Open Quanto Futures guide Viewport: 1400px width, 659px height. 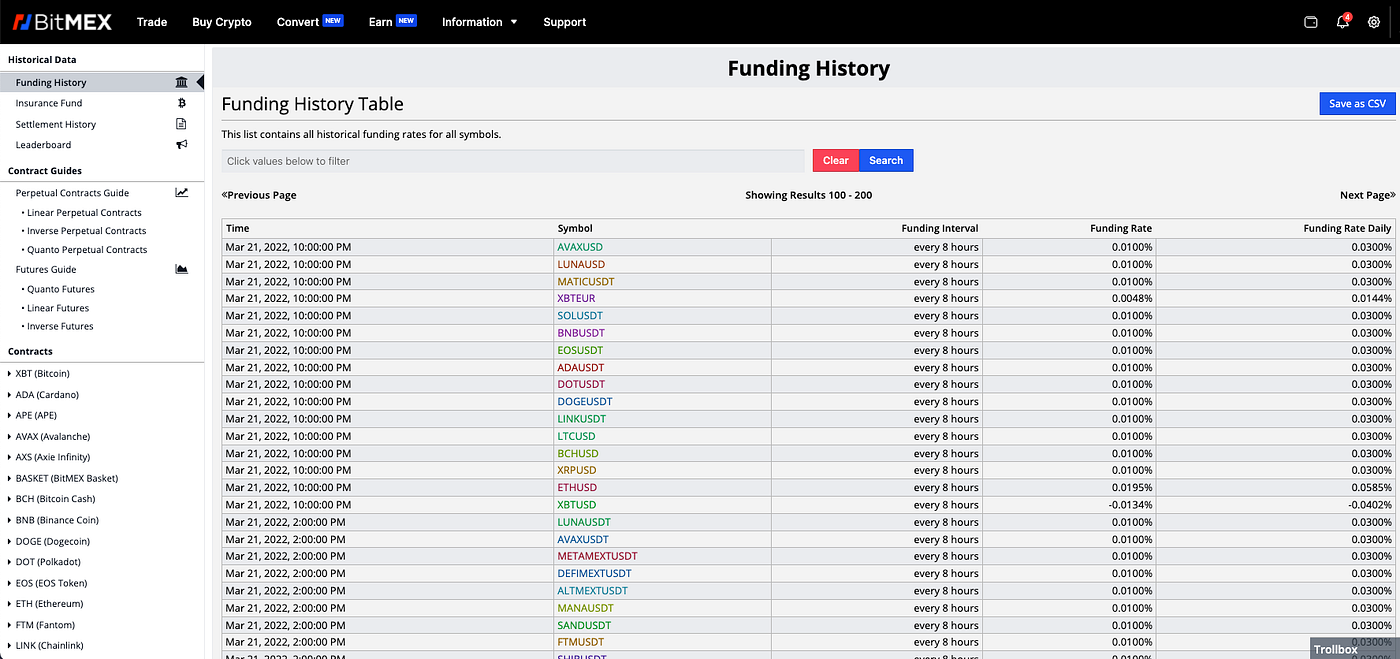tap(61, 289)
